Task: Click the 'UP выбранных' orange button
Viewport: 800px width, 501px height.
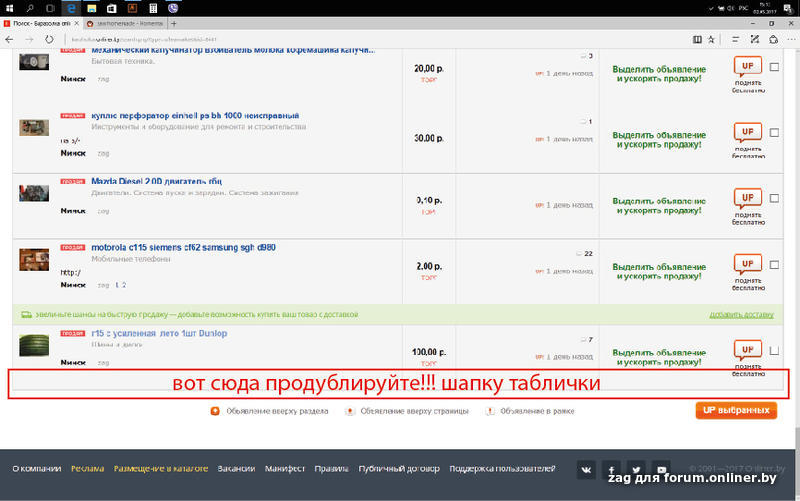Action: (x=736, y=410)
